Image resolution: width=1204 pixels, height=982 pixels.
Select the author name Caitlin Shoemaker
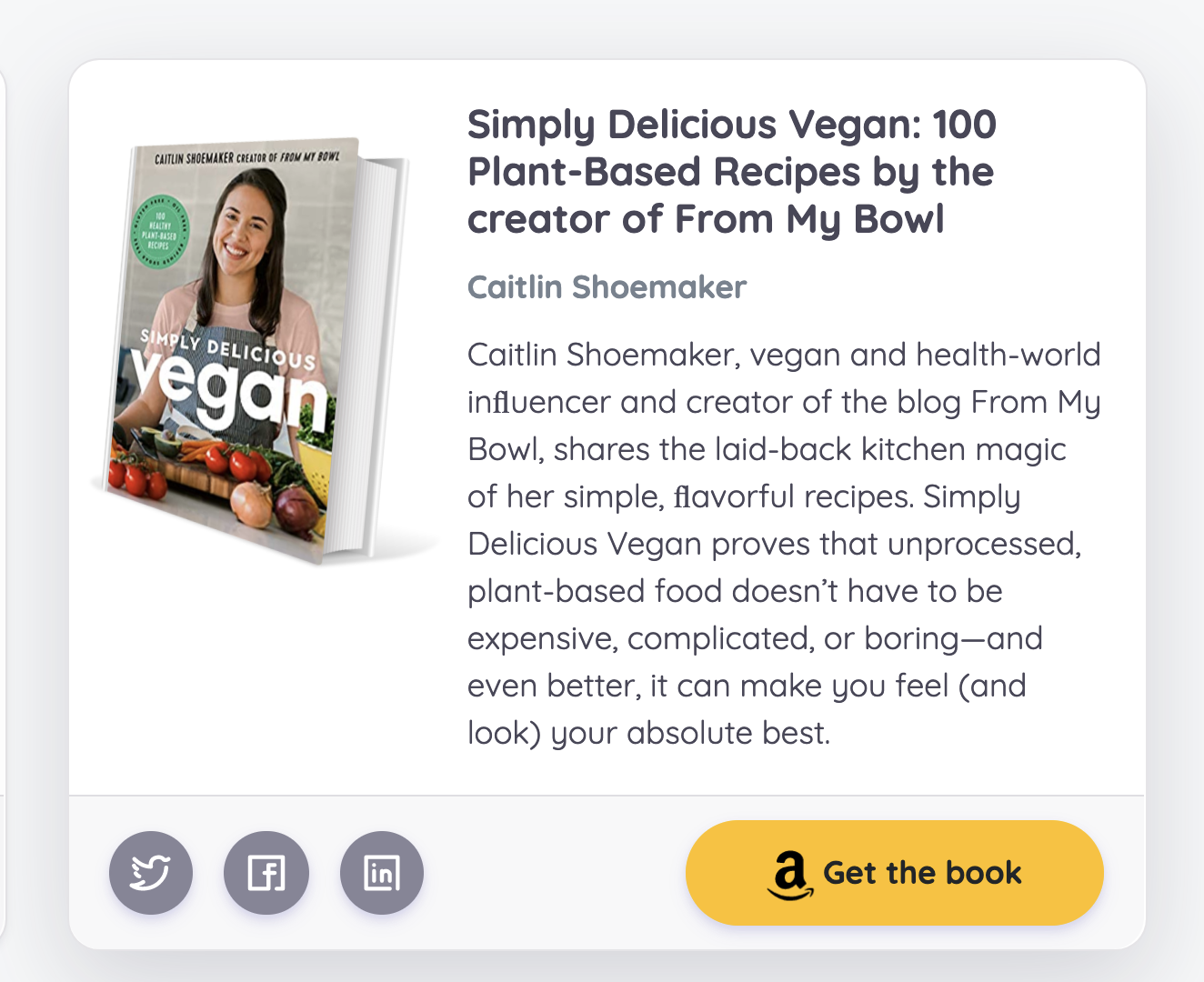607,287
